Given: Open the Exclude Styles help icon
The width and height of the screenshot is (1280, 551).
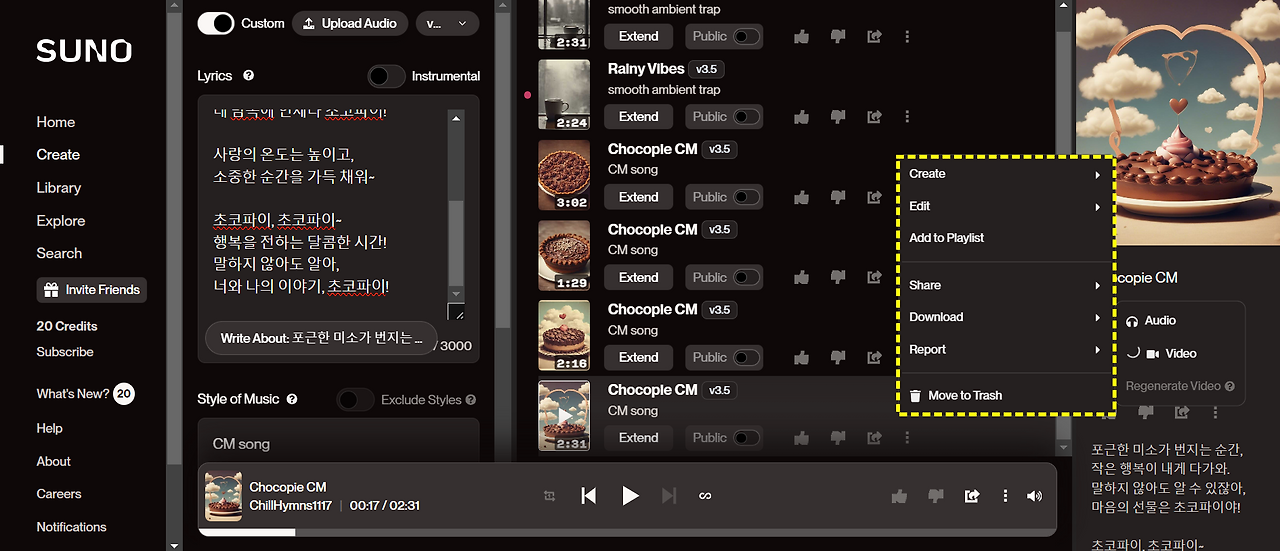Looking at the screenshot, I should tap(470, 400).
